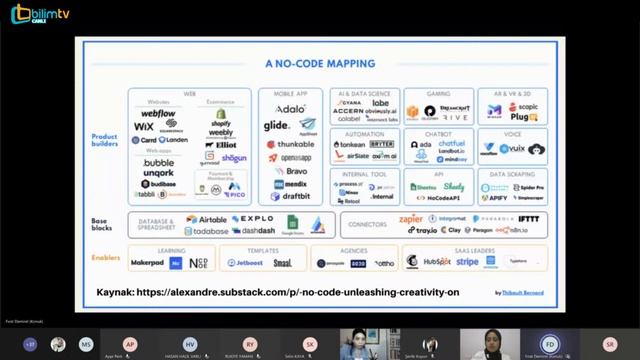Click the Budibase logo
Viewport: 640px width, 360px height.
coord(158,184)
